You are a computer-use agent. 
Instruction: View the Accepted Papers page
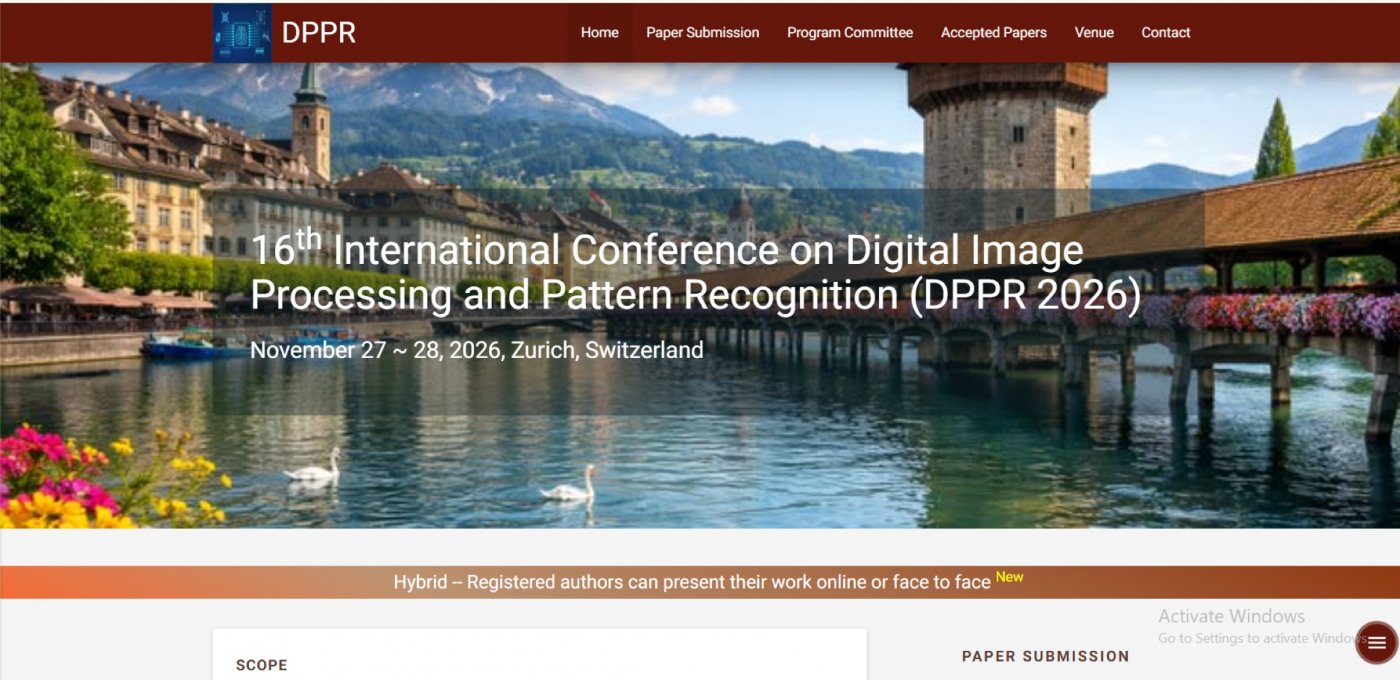(x=994, y=33)
